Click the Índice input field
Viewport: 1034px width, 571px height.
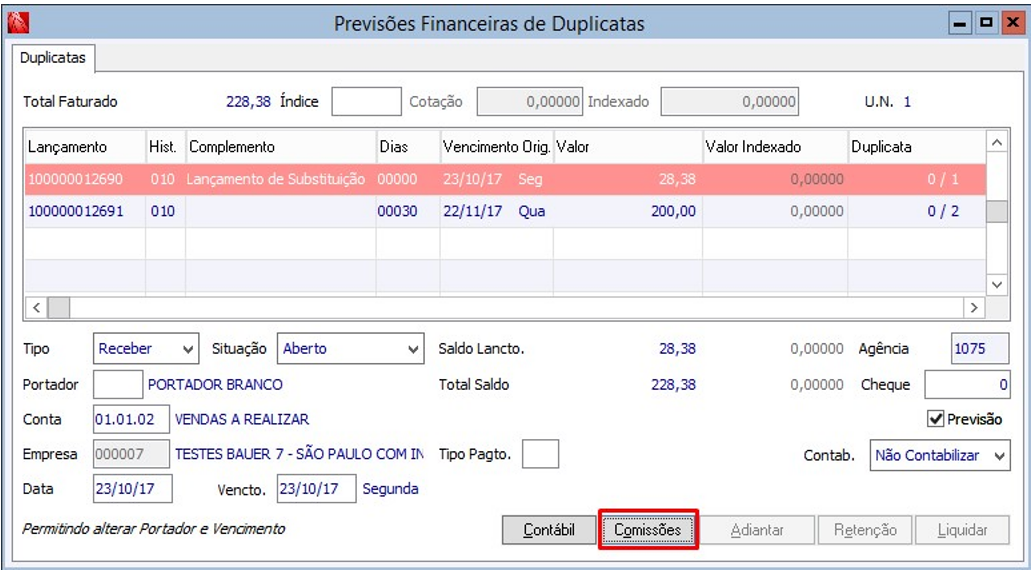pos(366,102)
